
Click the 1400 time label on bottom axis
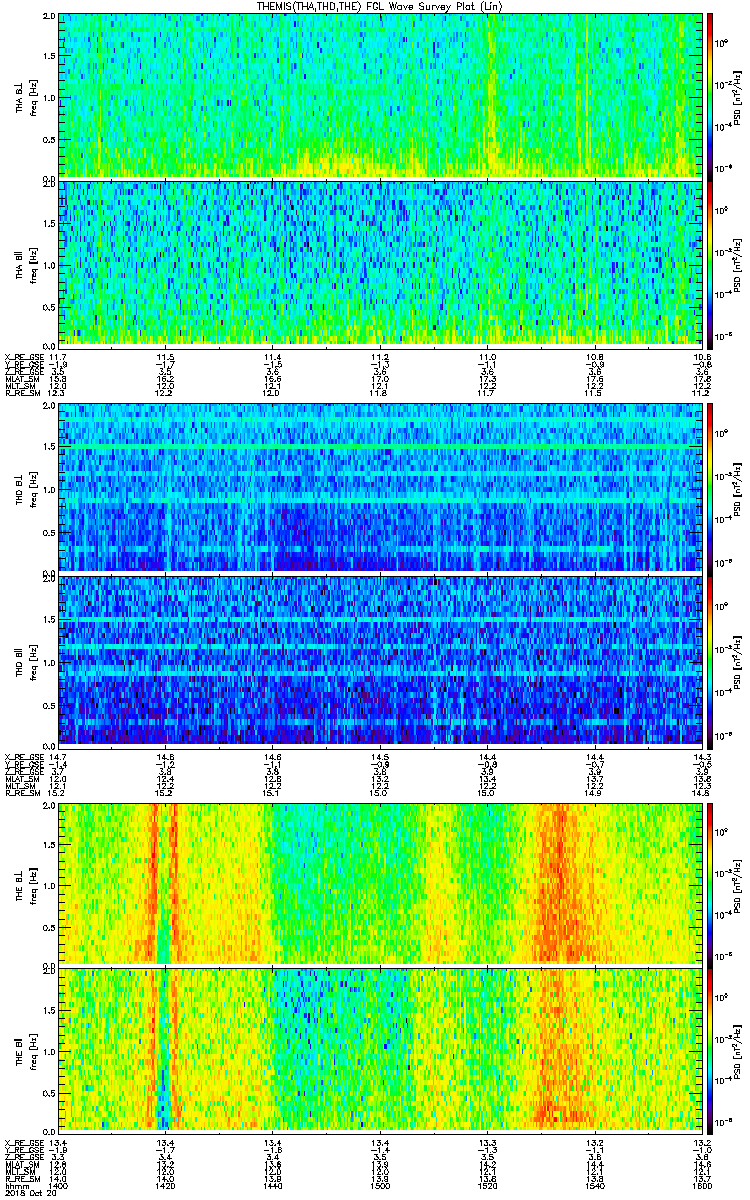pos(58,1184)
